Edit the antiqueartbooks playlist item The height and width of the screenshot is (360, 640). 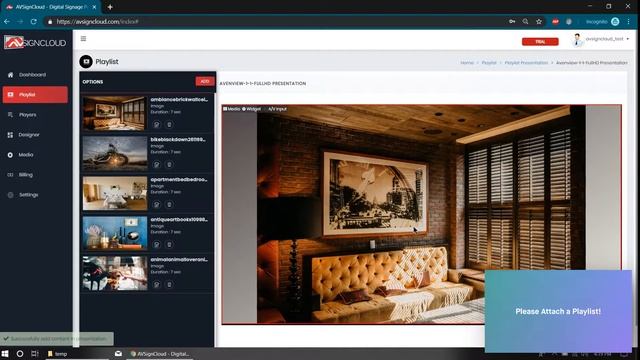(157, 244)
